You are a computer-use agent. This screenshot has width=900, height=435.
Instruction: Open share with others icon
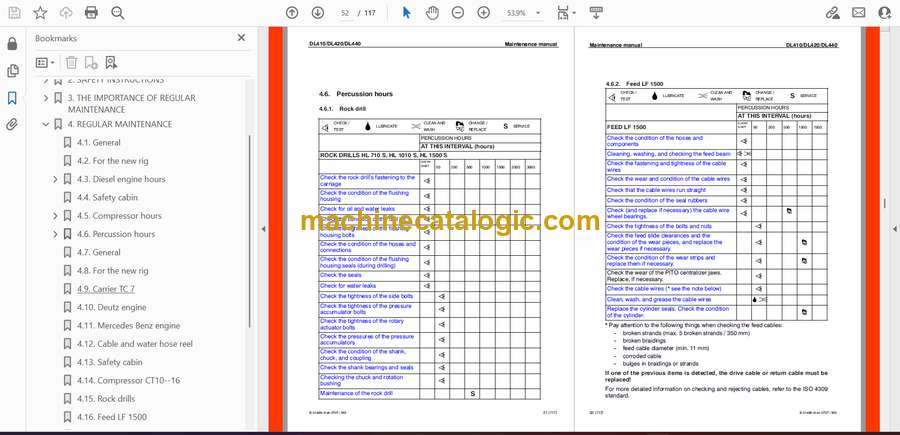pyautogui.click(x=885, y=13)
